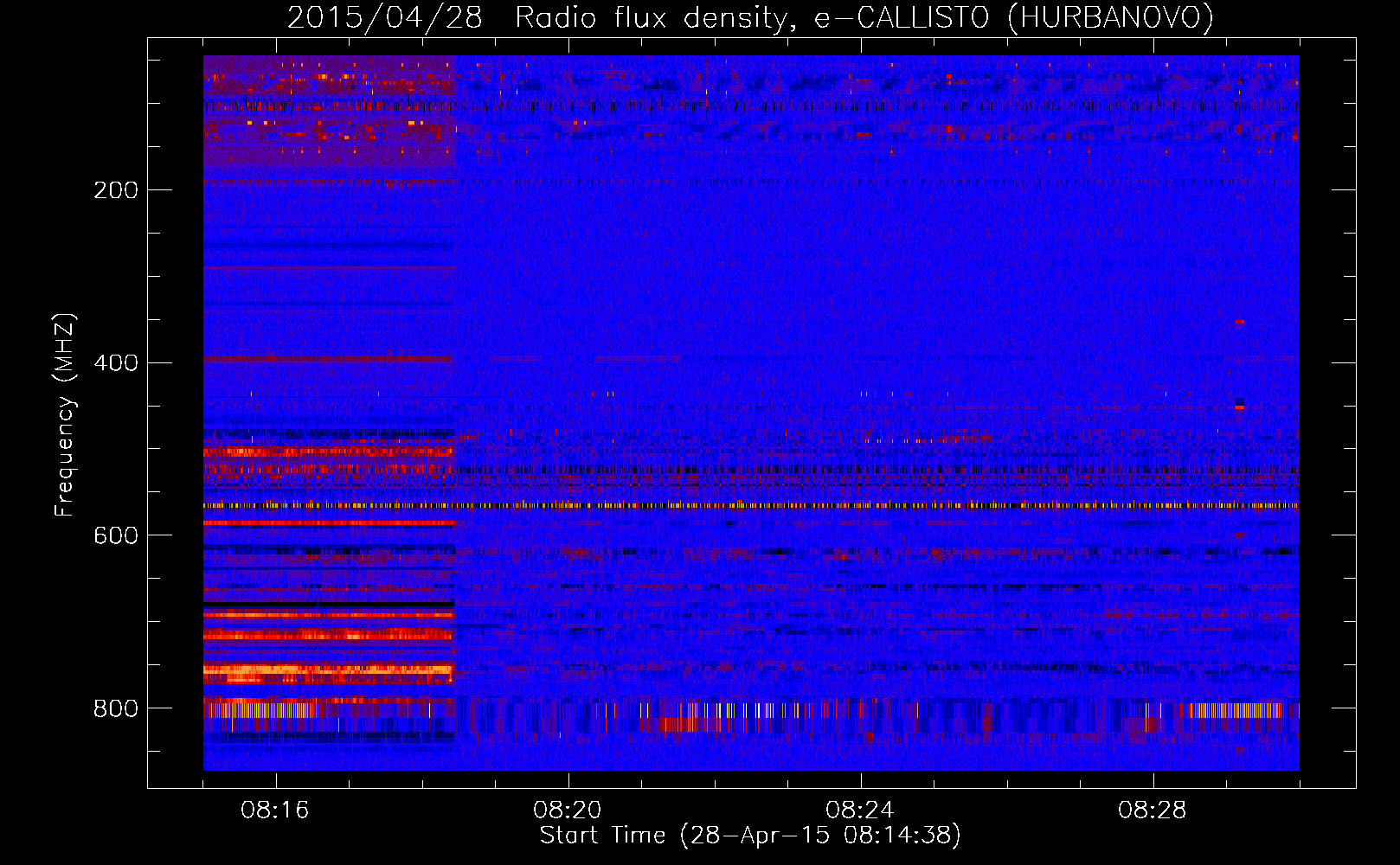Click the 08:16 time tick label
This screenshot has height=865, width=1400.
(275, 811)
